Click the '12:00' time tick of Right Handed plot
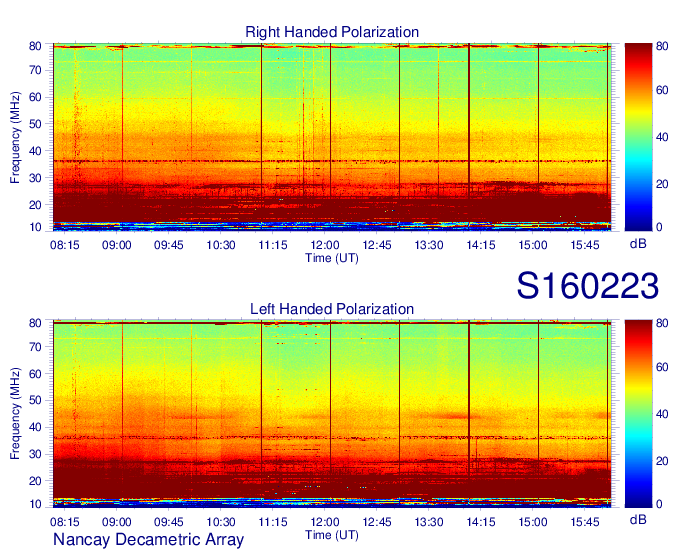 pos(325,245)
